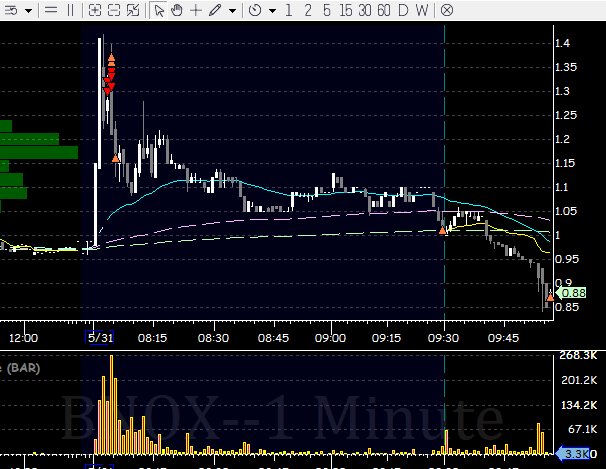Click the 3.3K volume value tag
This screenshot has height=469, width=606.
tap(573, 454)
